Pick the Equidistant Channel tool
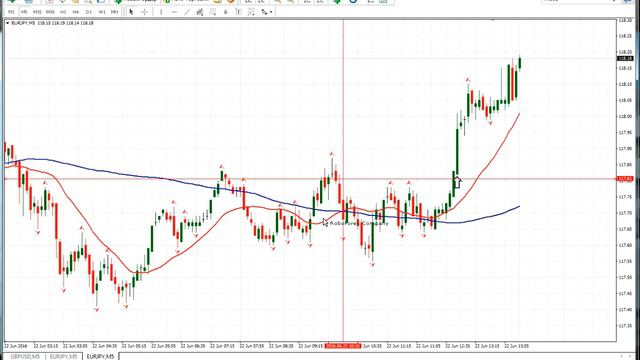The image size is (640, 360). pos(200,12)
